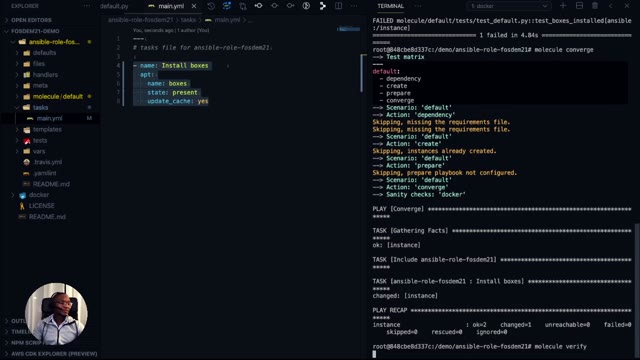640x360 pixels.
Task: Expand AWS CDK EXPLORER (PREVIEW) section
Action: coord(54,354)
